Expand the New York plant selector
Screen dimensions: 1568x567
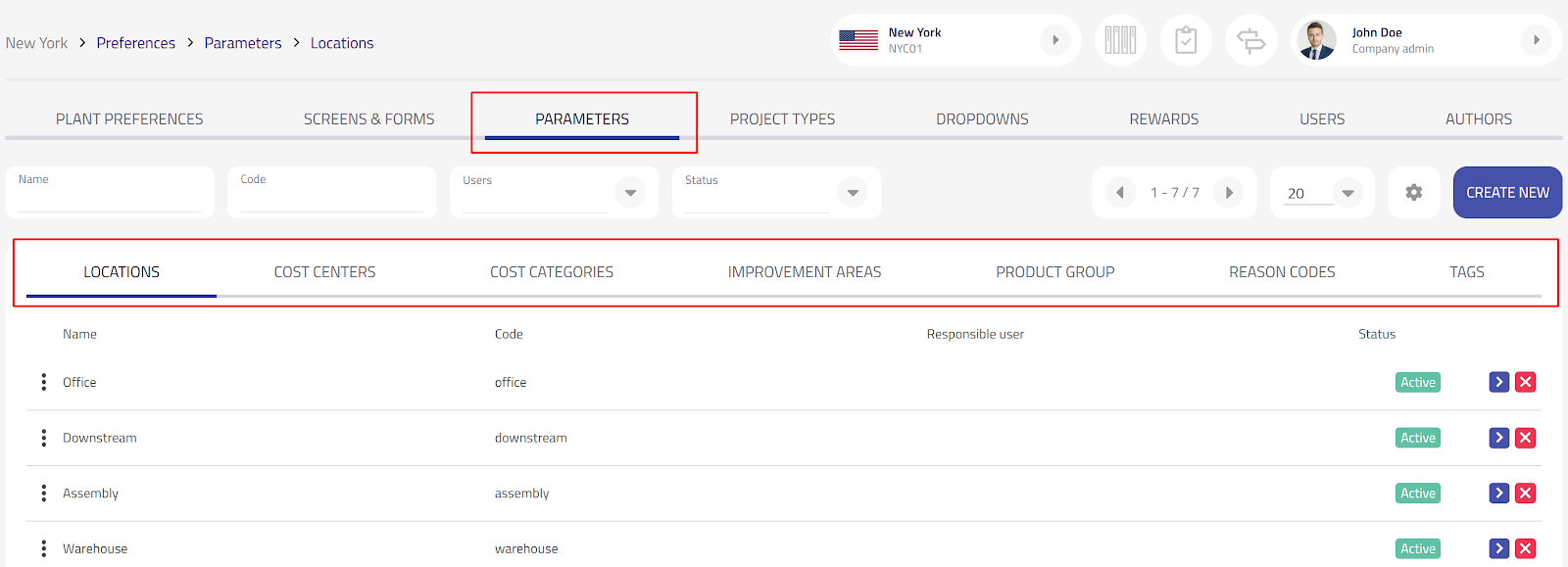pos(1054,40)
